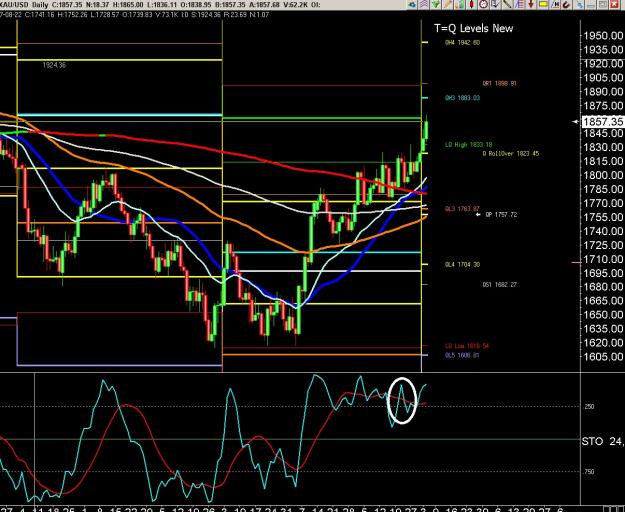Click the QP 1757.72 pivot label
The height and width of the screenshot is (512, 625).
[x=501, y=215]
